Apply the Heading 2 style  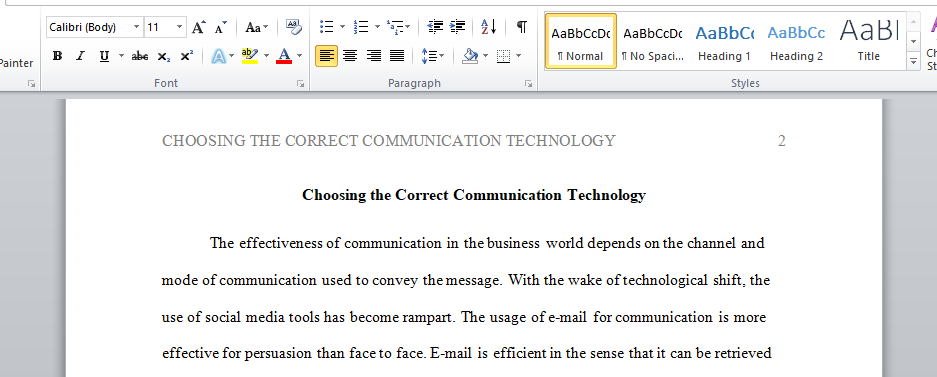(x=796, y=41)
